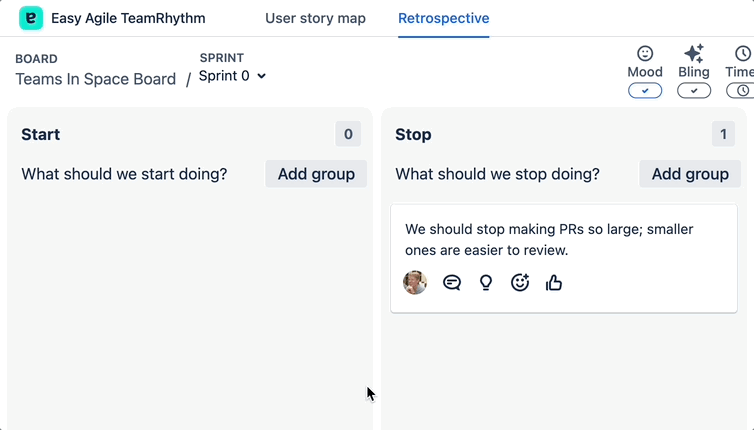Thumbs up the PR size card
The width and height of the screenshot is (754, 430).
pos(554,283)
